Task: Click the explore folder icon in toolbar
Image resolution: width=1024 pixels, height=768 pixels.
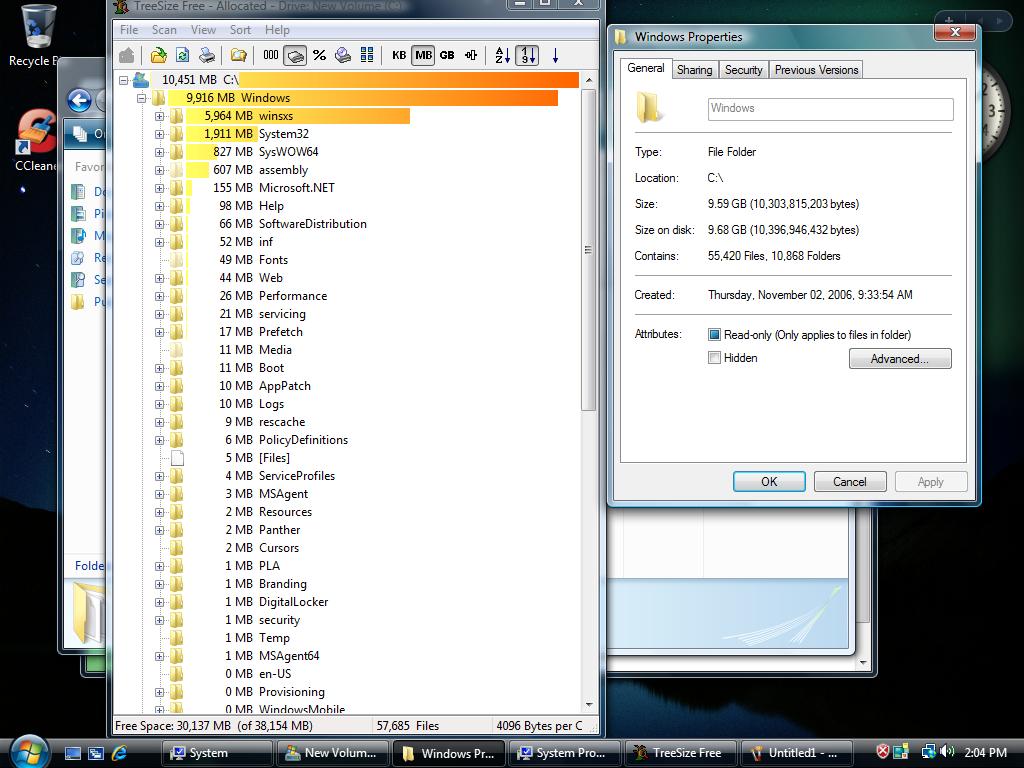Action: click(238, 56)
